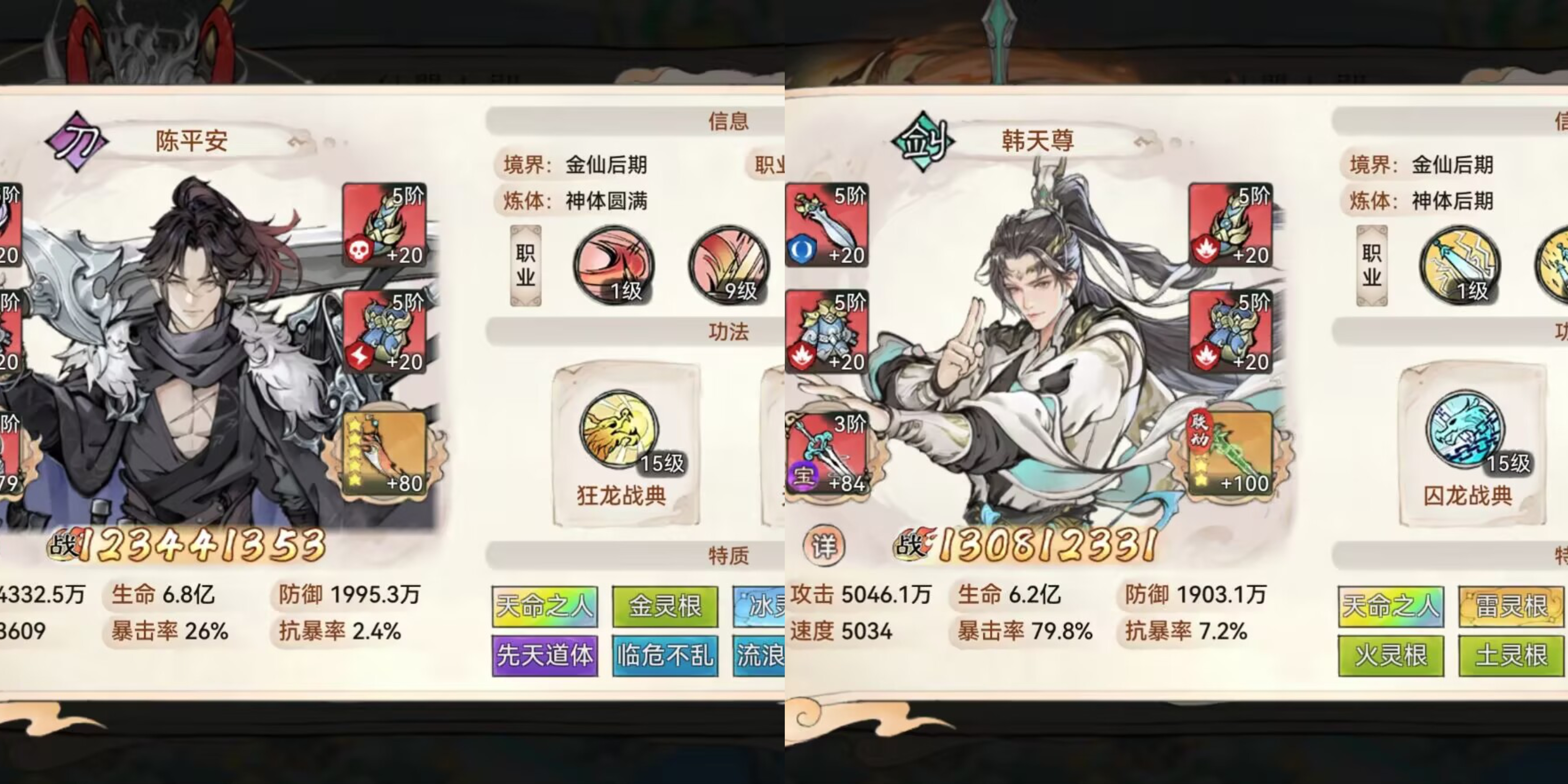Click the 金灵根 trait tag
The width and height of the screenshot is (1568, 784).
tap(665, 606)
